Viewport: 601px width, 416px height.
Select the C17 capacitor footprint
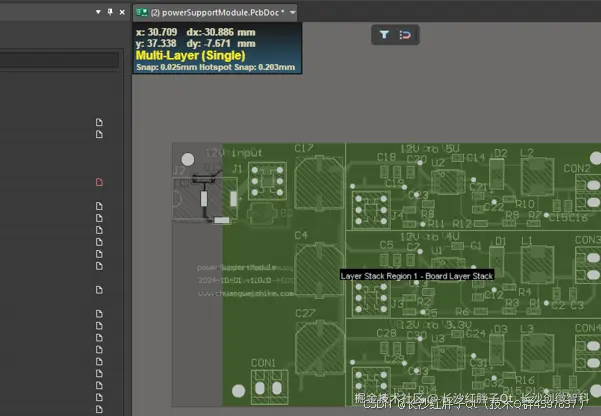click(319, 183)
